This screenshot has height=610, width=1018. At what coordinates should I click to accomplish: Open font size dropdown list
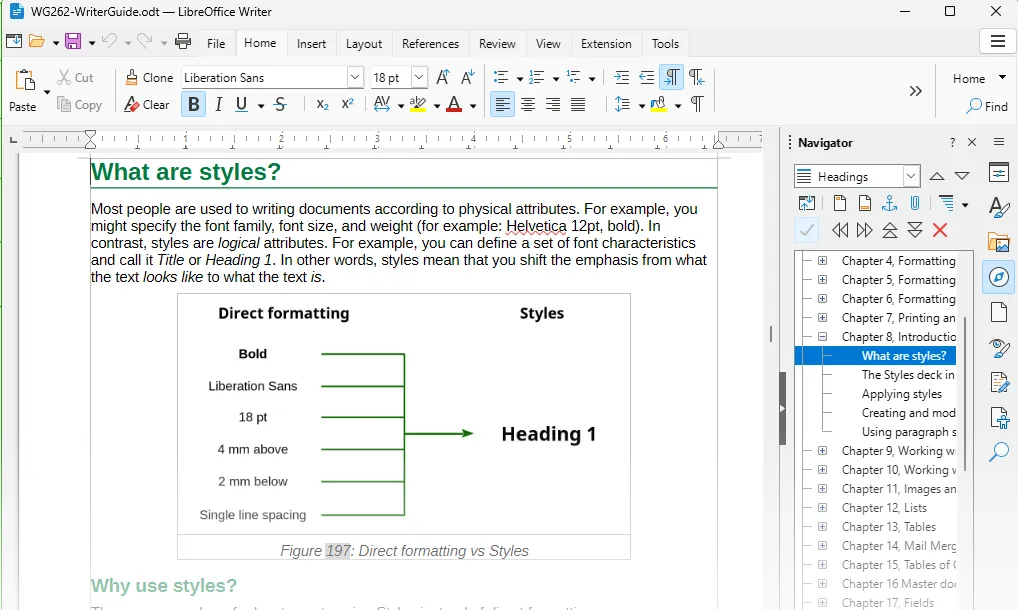(419, 77)
